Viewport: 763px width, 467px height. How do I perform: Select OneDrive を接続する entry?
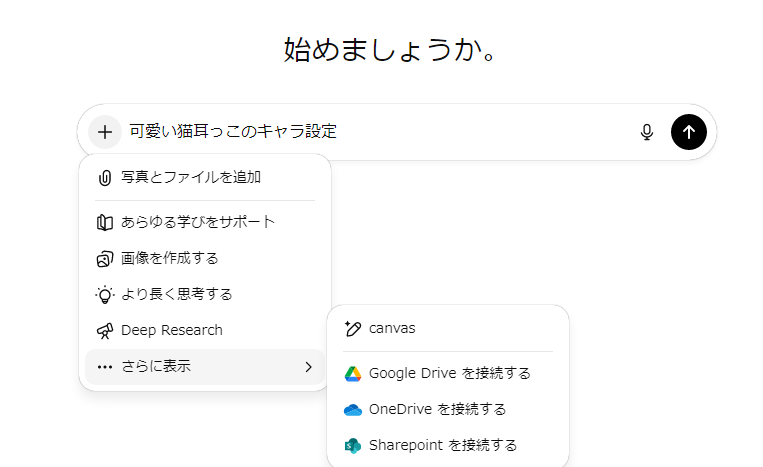(448, 410)
